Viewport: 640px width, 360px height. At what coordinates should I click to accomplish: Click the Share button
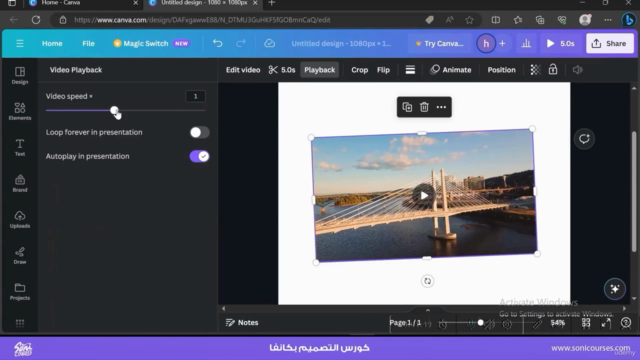tap(610, 43)
